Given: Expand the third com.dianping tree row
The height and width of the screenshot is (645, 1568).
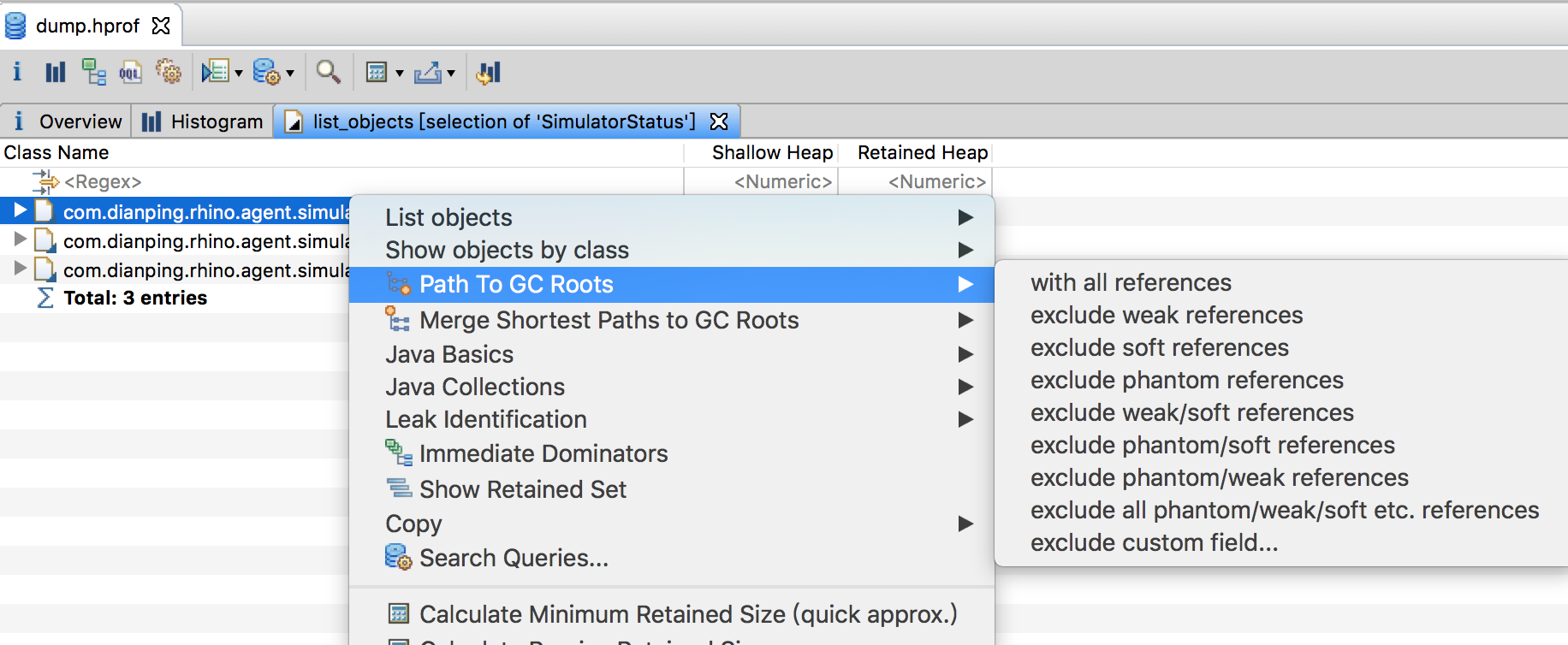Looking at the screenshot, I should (x=21, y=269).
